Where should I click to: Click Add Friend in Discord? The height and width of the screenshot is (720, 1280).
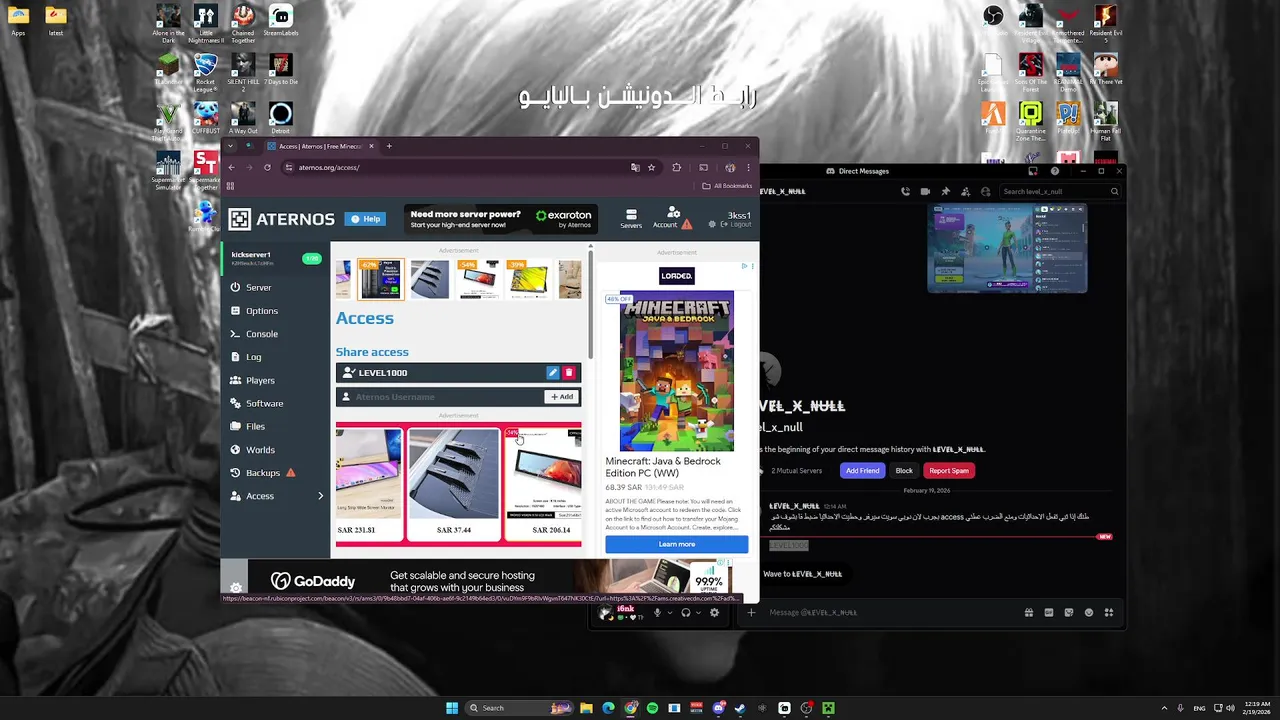pos(862,470)
